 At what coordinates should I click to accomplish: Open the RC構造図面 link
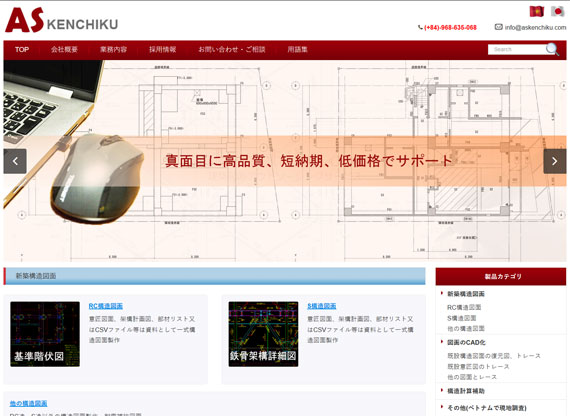(106, 306)
